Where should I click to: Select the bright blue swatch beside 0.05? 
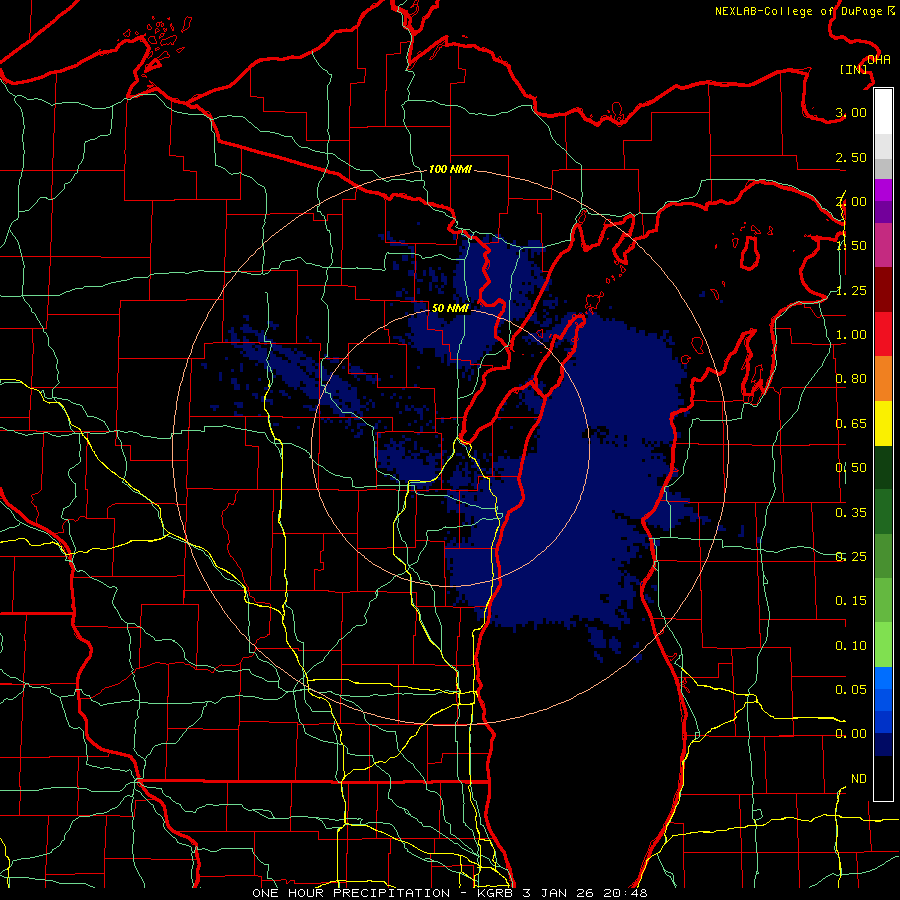[x=883, y=678]
